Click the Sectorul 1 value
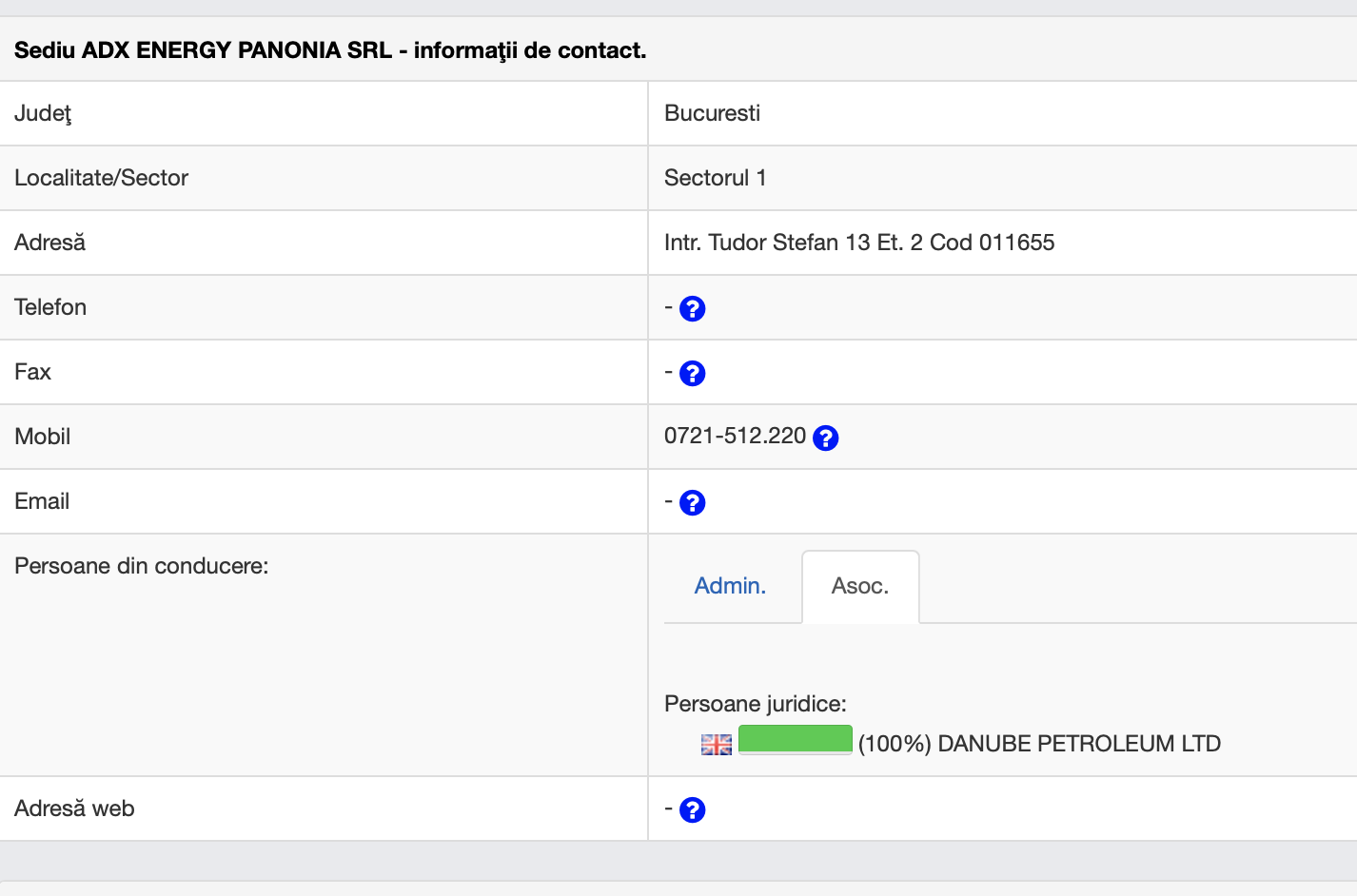 point(715,178)
